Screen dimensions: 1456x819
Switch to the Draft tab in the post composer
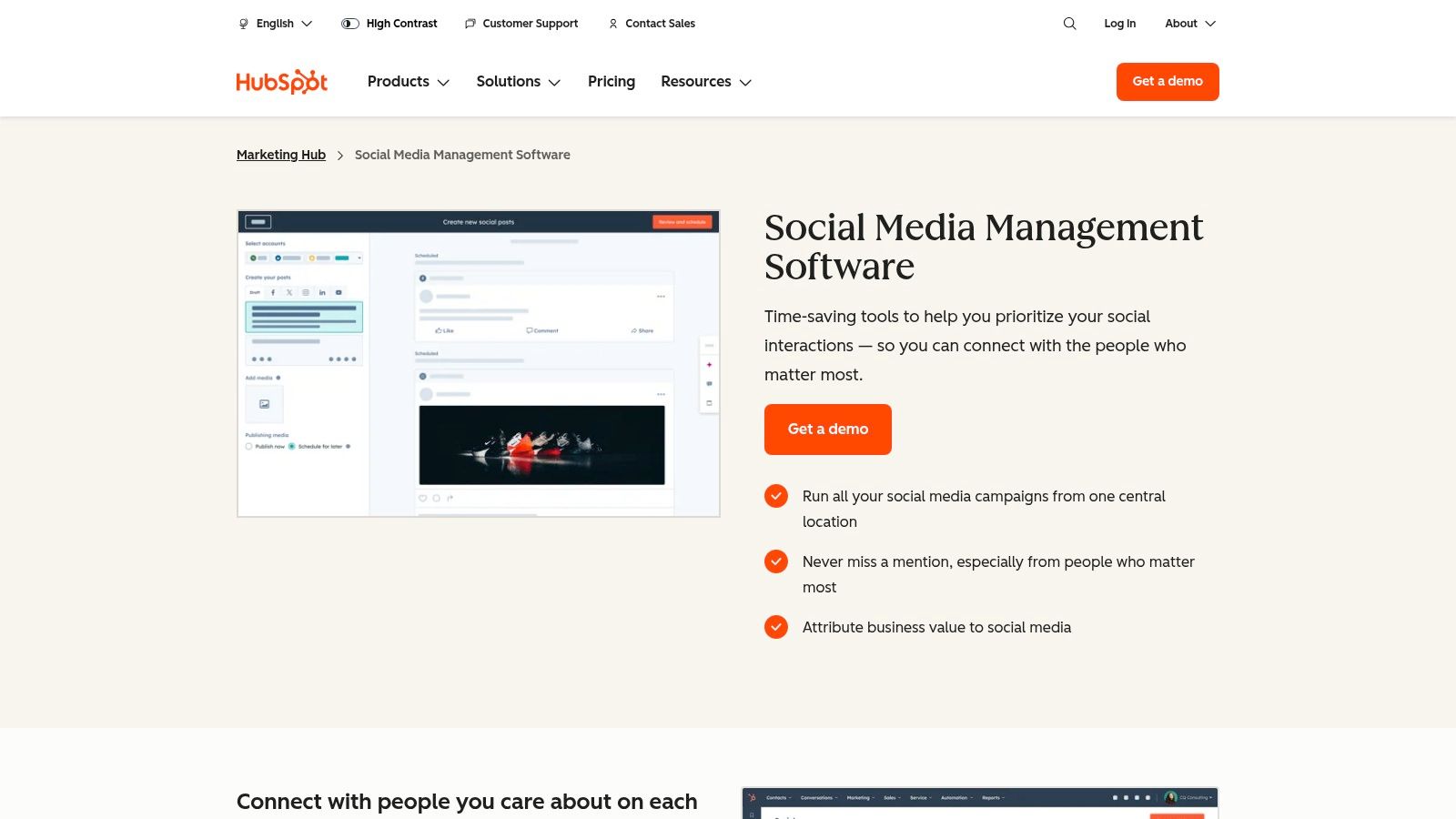[x=255, y=292]
